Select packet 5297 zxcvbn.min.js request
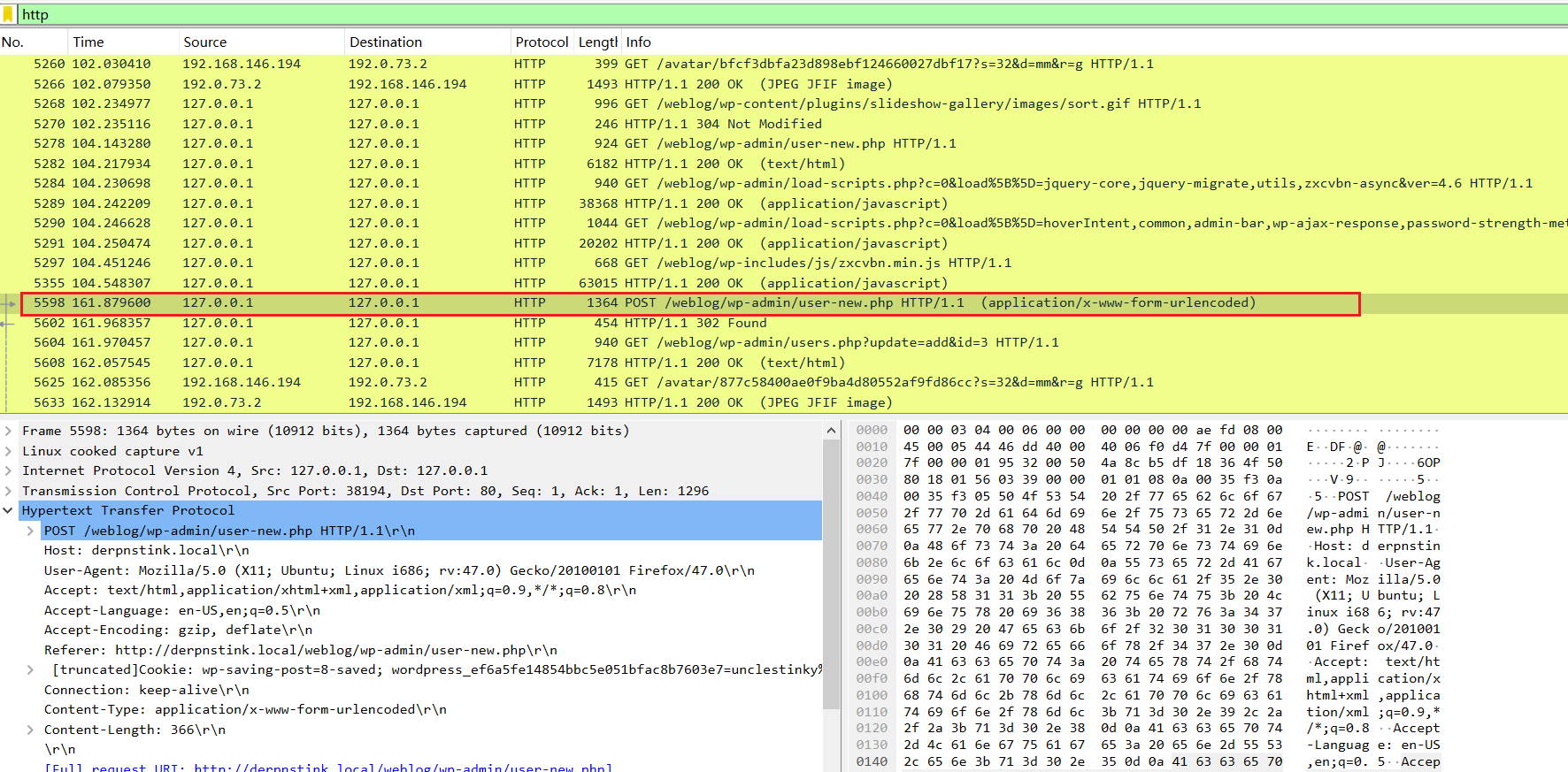 click(784, 264)
